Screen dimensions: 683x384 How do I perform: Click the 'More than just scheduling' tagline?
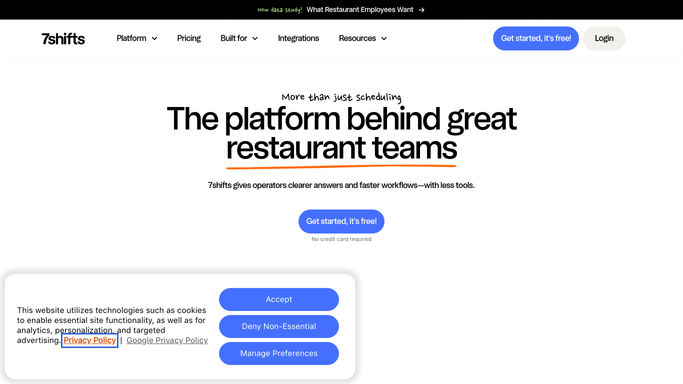click(342, 97)
